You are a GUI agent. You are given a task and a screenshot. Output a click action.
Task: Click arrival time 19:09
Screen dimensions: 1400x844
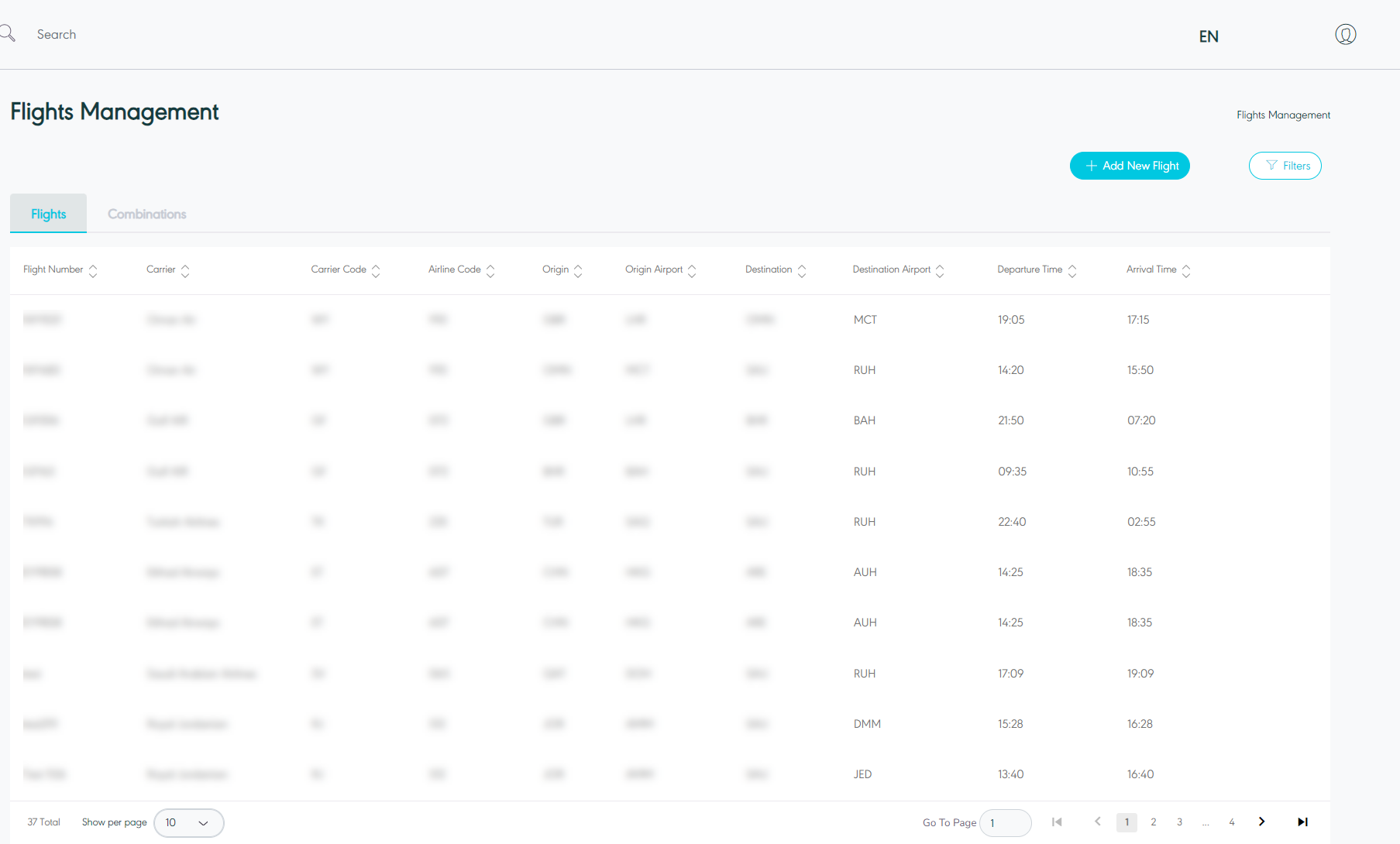coord(1140,674)
